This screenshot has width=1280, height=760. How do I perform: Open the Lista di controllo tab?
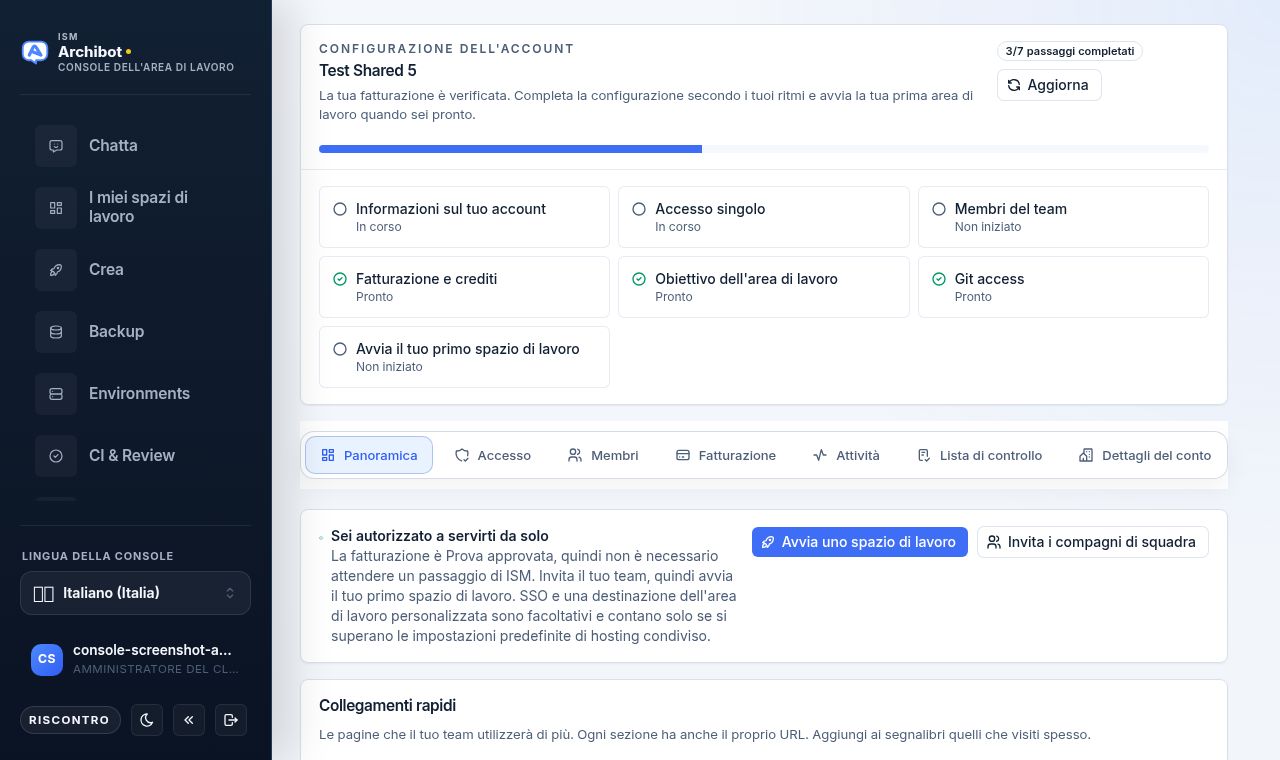pos(980,455)
